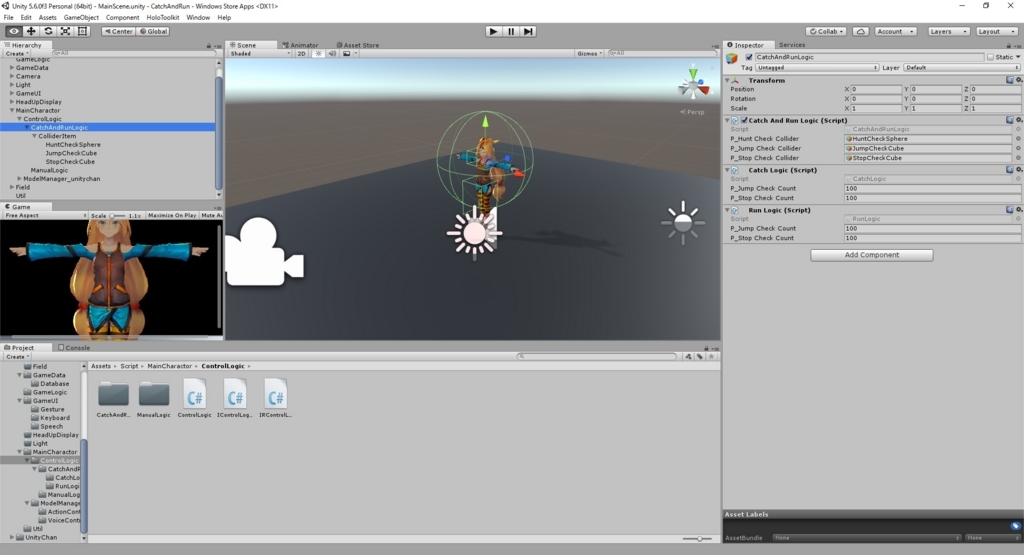Open the File menu

pyautogui.click(x=8, y=18)
